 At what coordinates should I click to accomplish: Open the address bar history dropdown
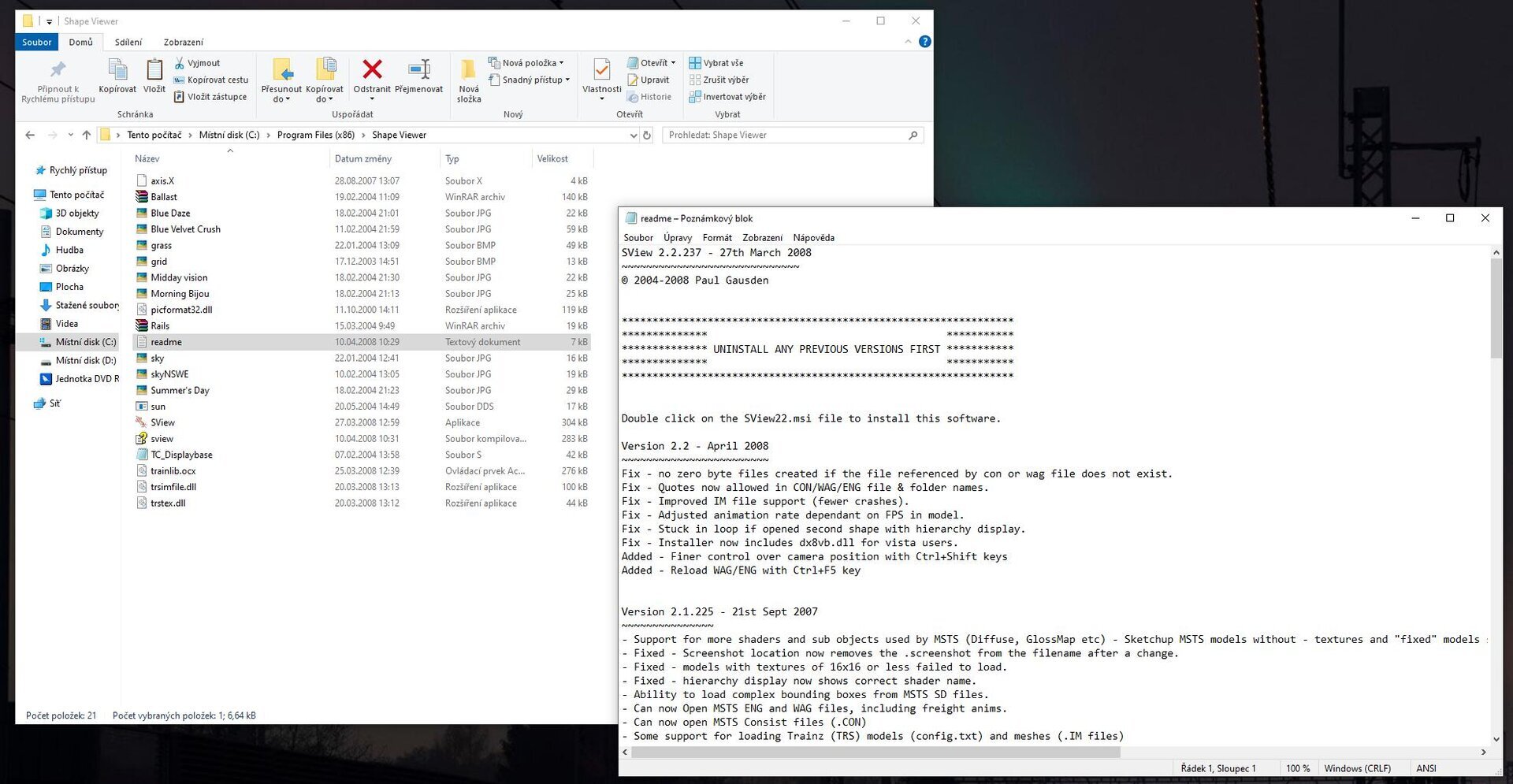tap(633, 136)
